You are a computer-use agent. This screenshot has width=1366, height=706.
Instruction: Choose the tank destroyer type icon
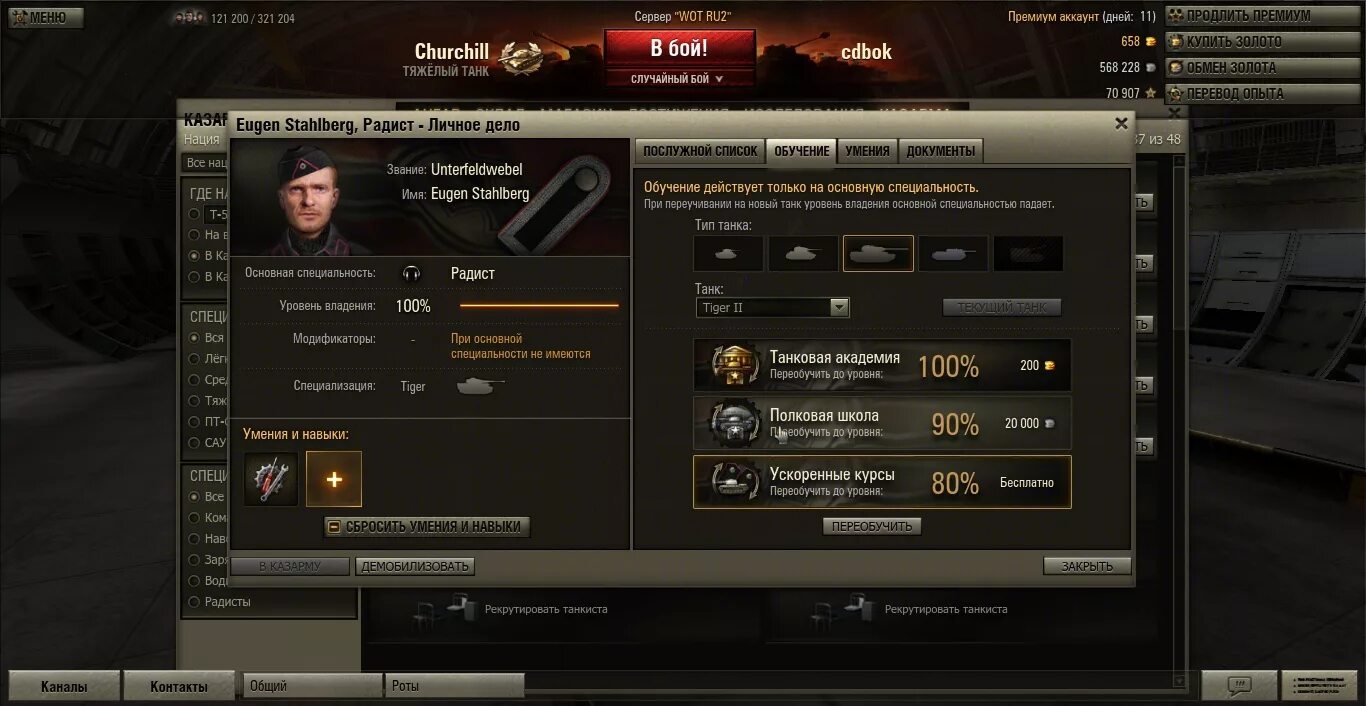[x=953, y=254]
